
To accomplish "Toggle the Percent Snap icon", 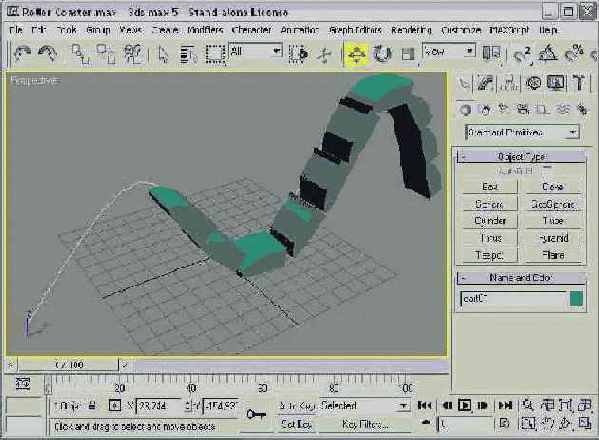I will [x=574, y=53].
